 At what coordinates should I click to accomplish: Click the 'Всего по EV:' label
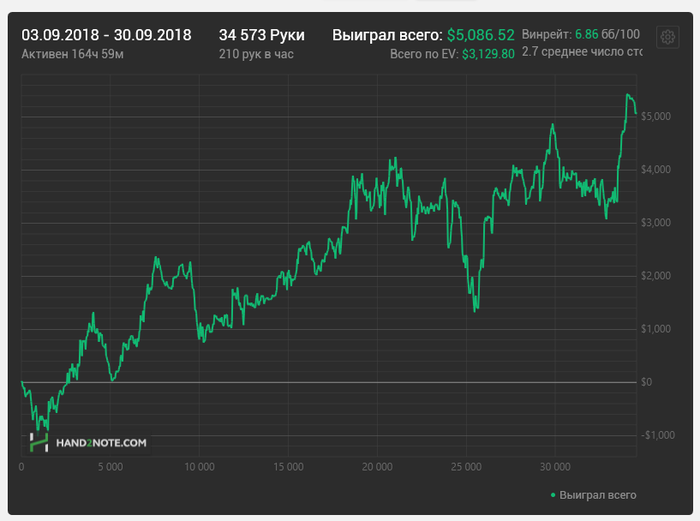424,54
